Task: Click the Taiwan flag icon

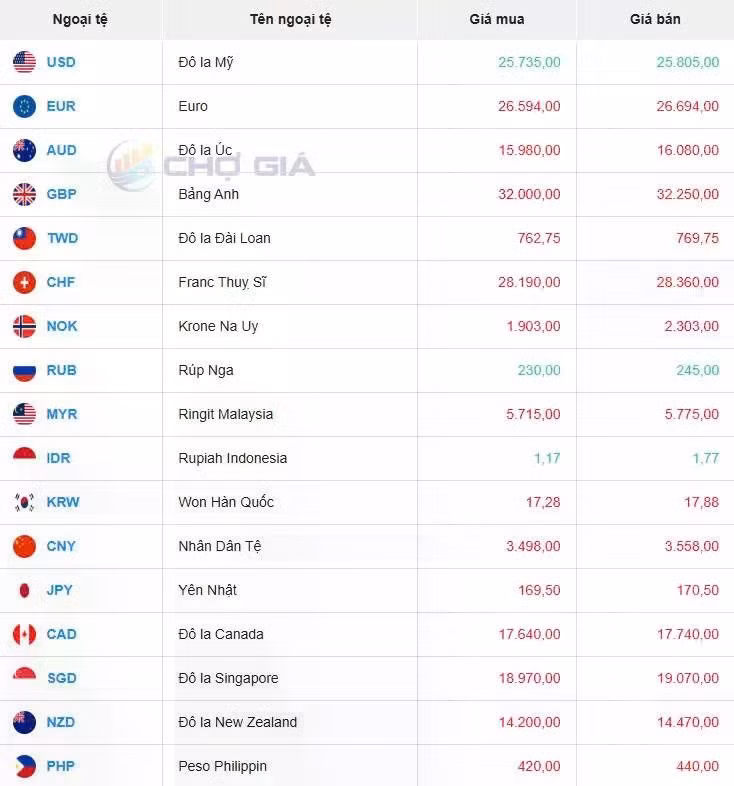Action: point(24,238)
